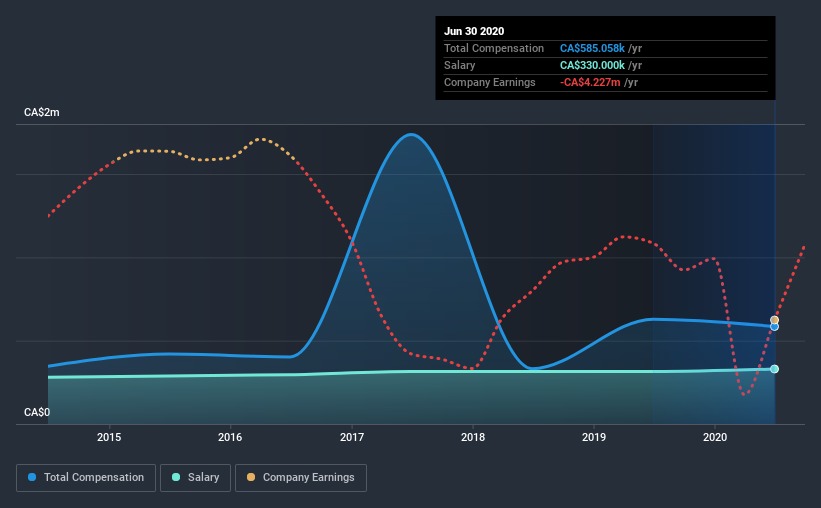
Task: Click the -CA$4.227m company earnings value
Action: 590,82
